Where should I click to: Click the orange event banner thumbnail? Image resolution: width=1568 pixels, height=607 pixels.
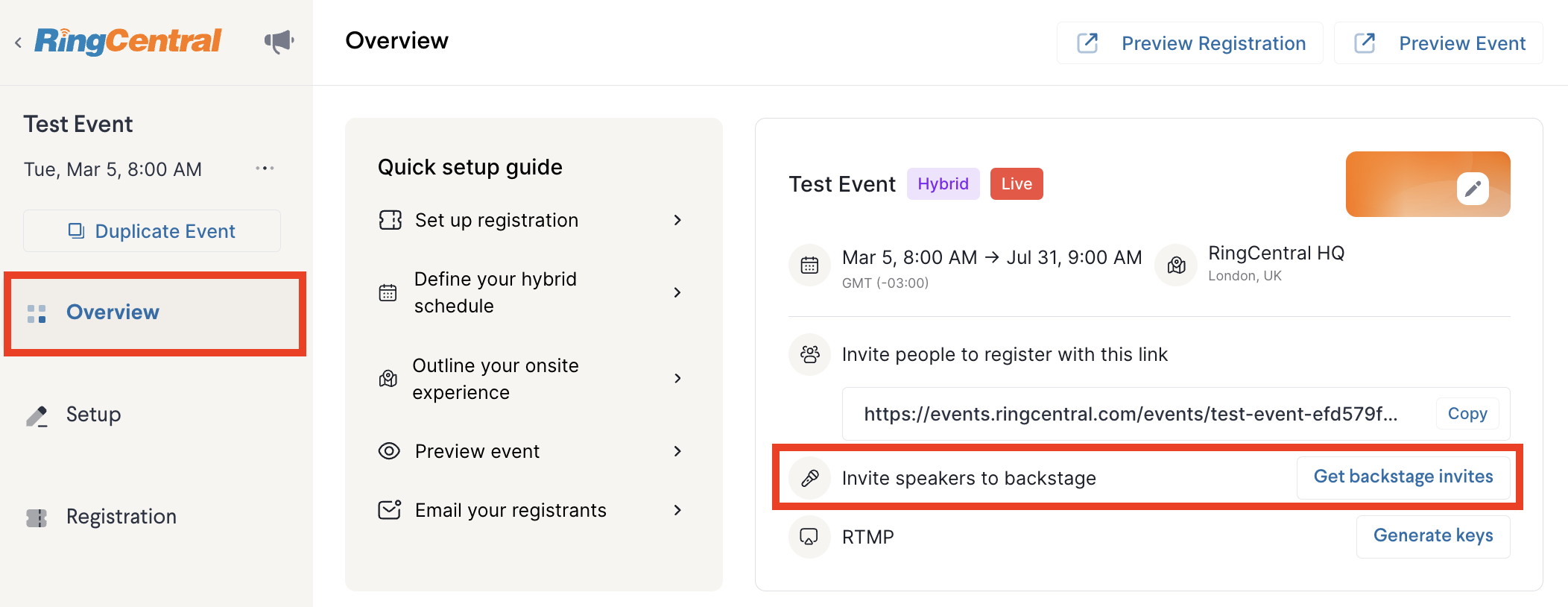point(1428,184)
